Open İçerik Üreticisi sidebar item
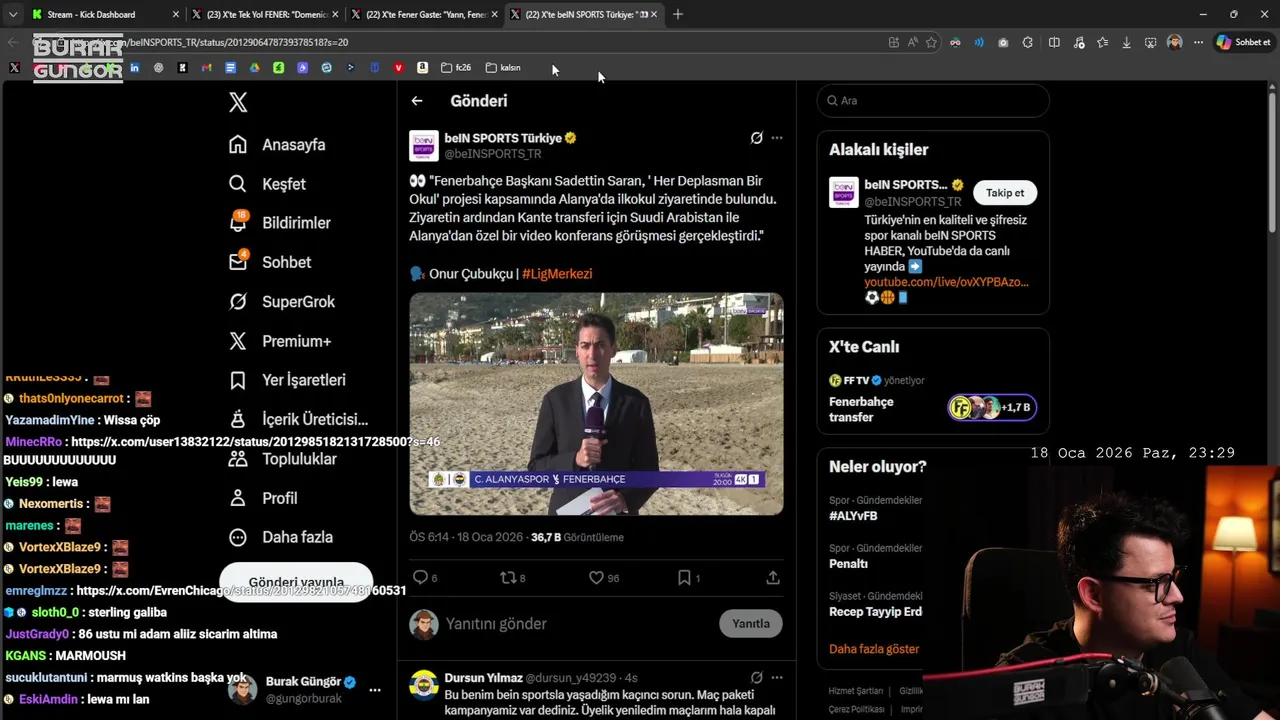 tap(297, 420)
